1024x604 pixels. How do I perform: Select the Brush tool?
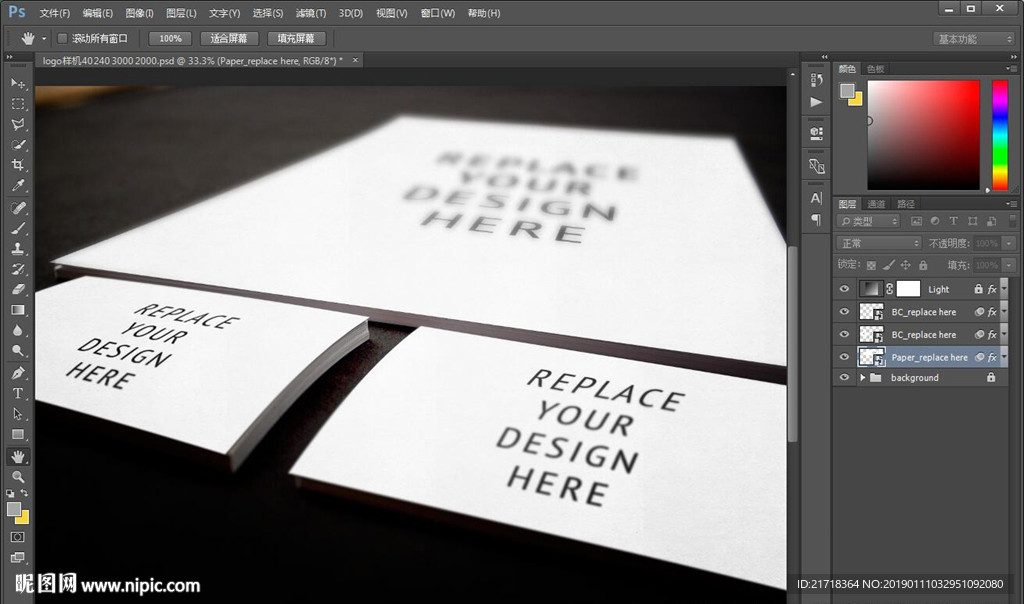pos(18,228)
